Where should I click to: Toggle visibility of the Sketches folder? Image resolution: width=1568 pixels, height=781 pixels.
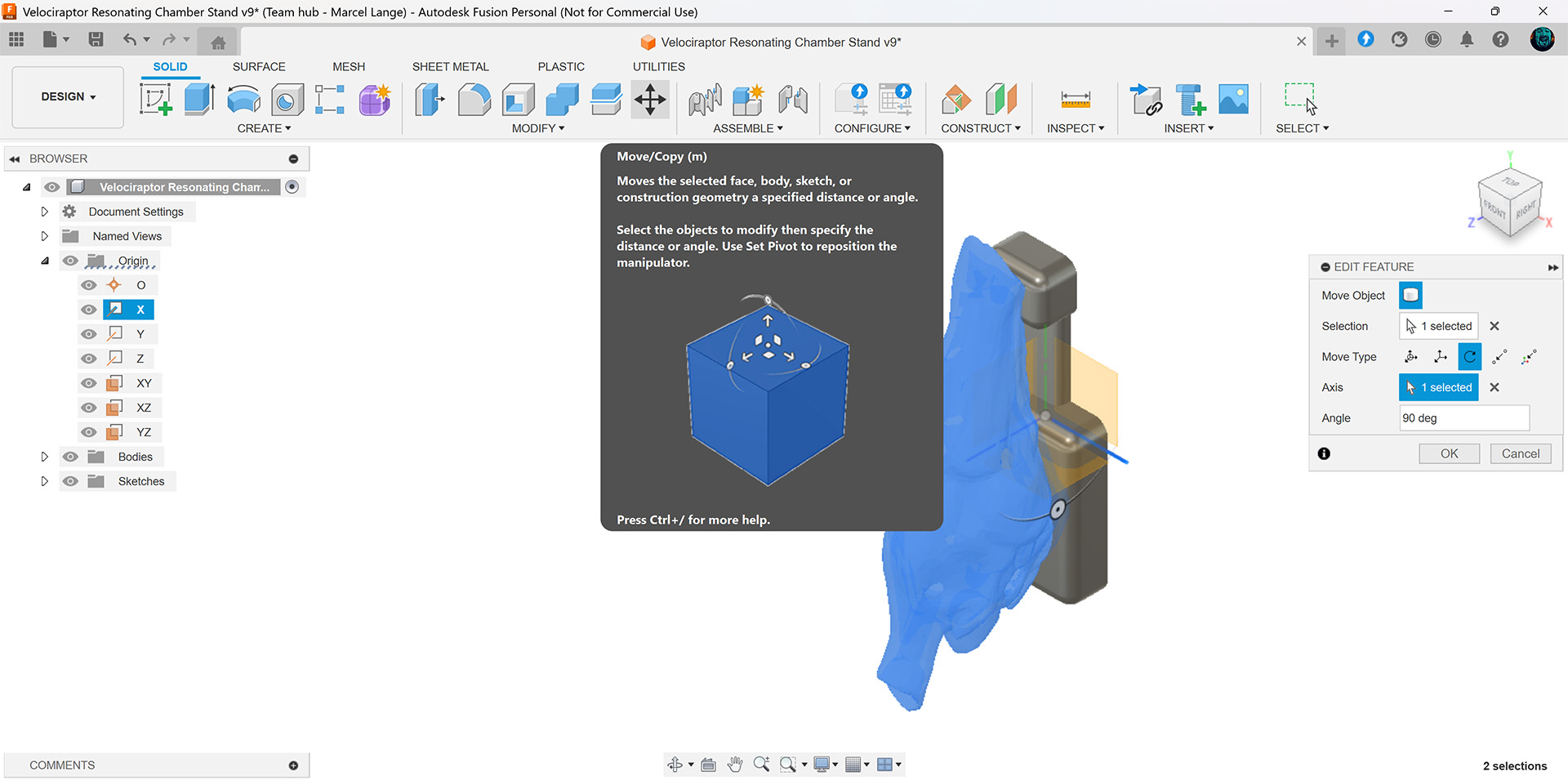pos(71,481)
